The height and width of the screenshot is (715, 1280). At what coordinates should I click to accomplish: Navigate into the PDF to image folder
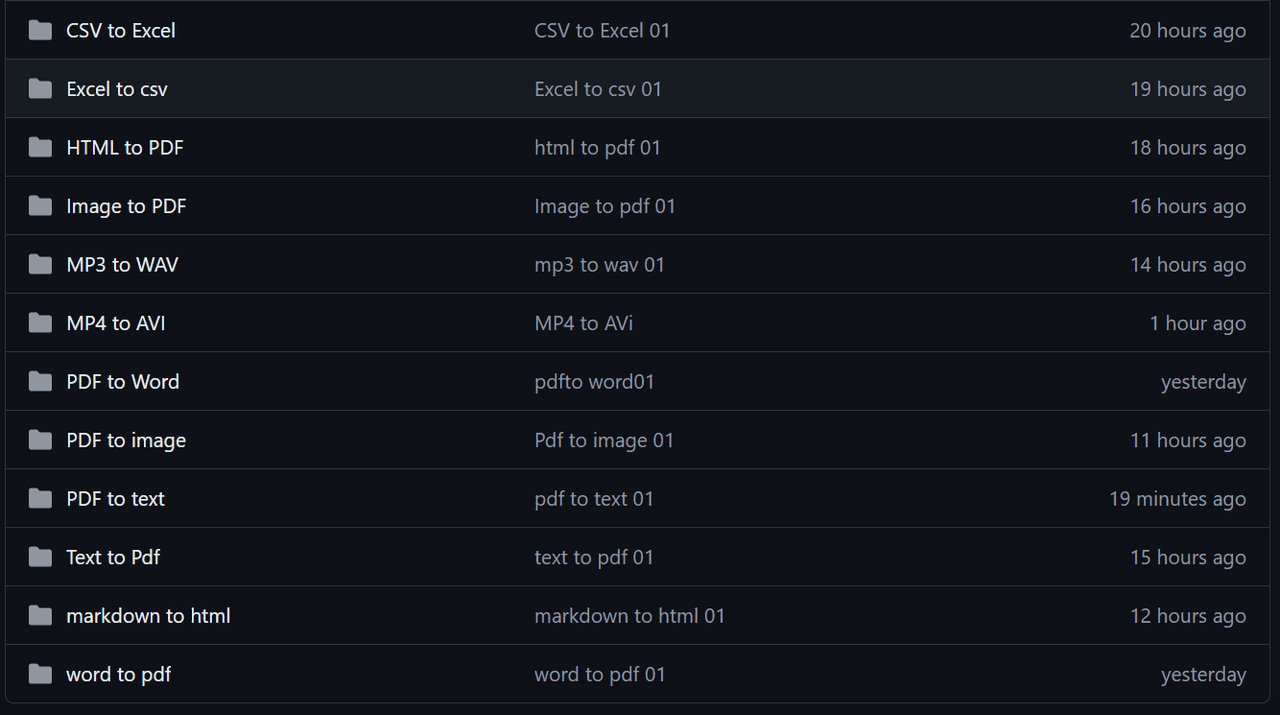click(x=125, y=440)
